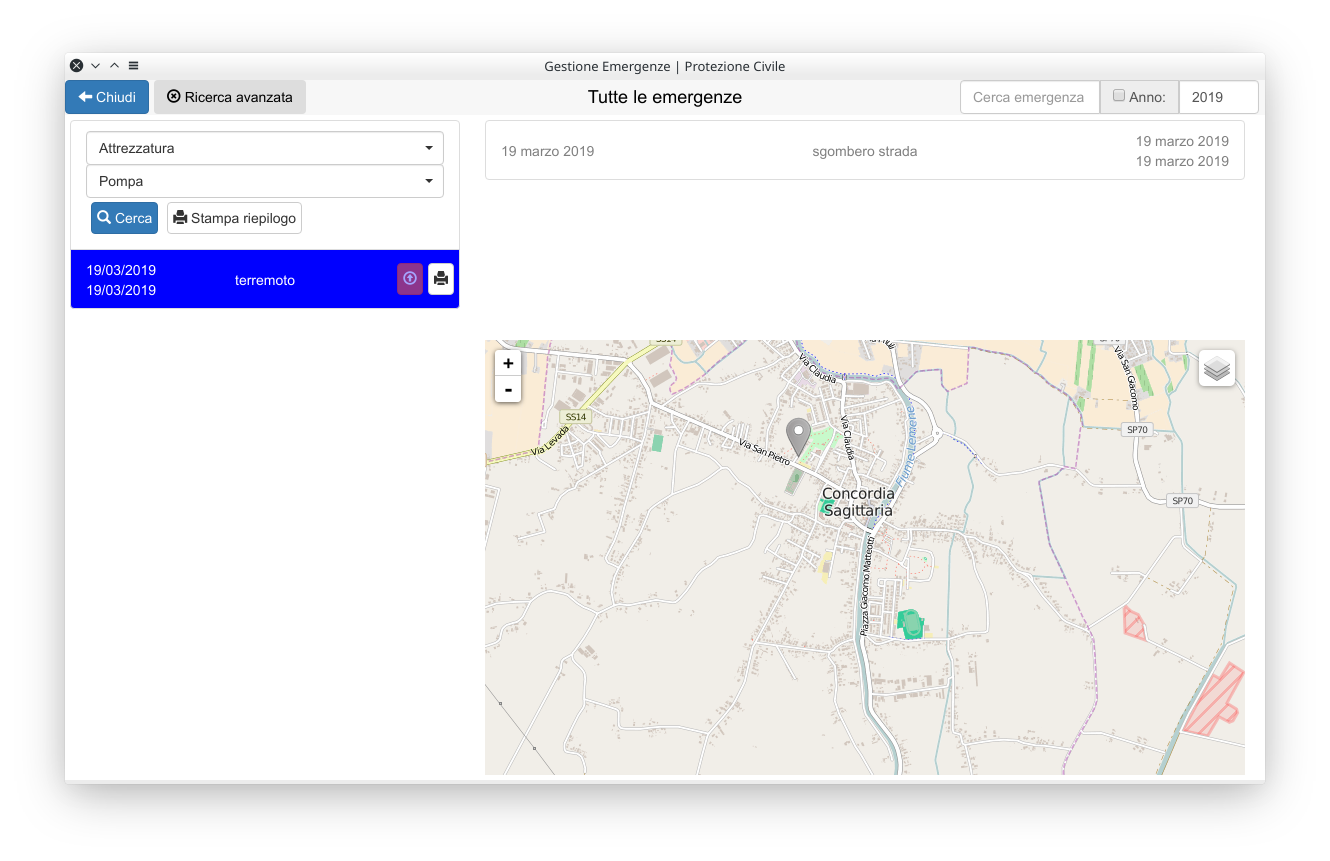
Task: Open the Attrezzatura dropdown
Action: [x=265, y=148]
